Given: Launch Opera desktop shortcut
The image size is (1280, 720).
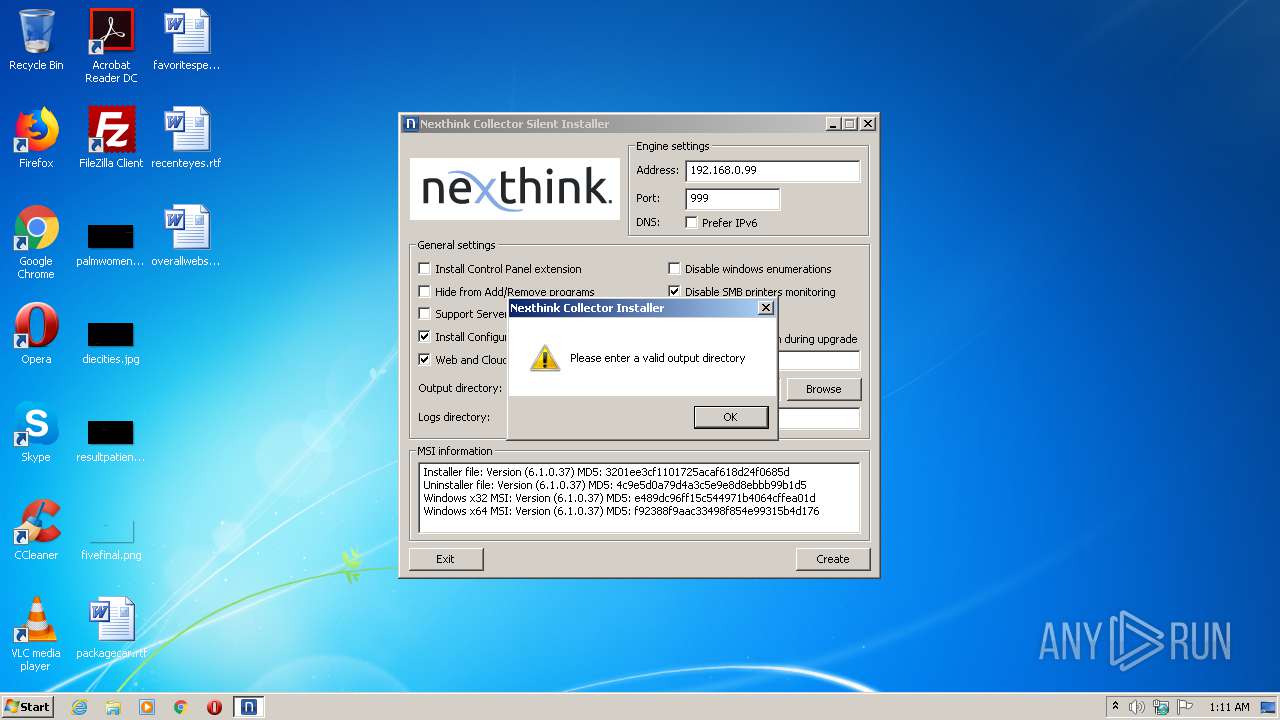Looking at the screenshot, I should coord(36,334).
